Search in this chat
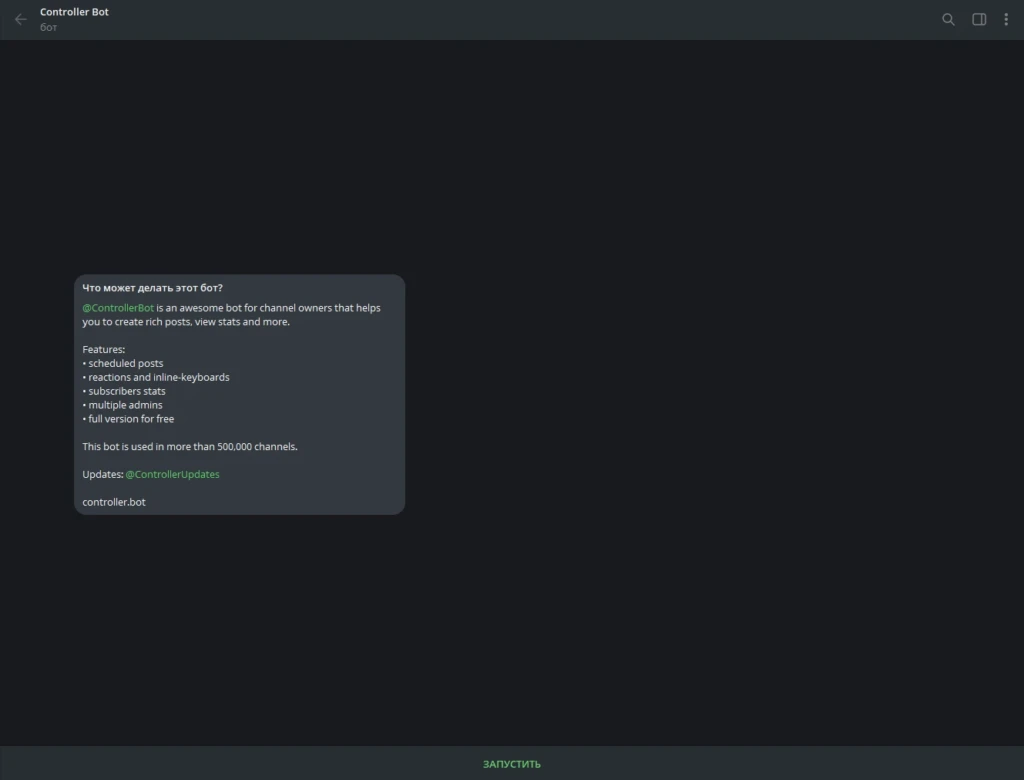 (948, 20)
